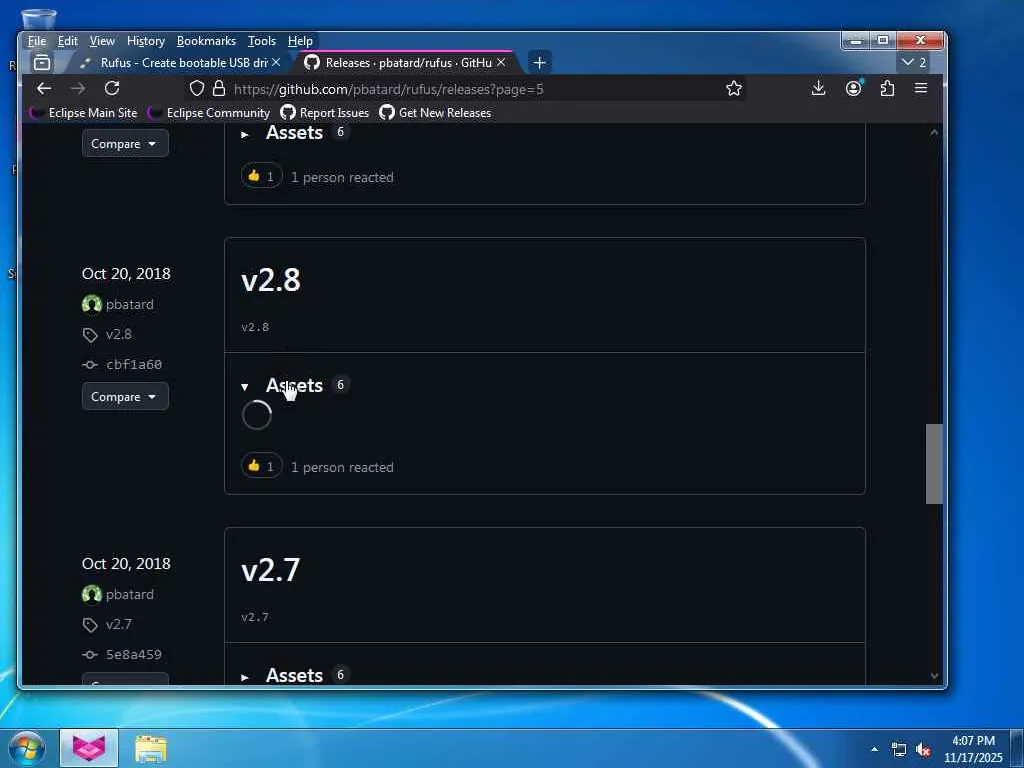Screen dimensions: 1024x768
Task: Open the Windows Start menu
Action: point(27,748)
